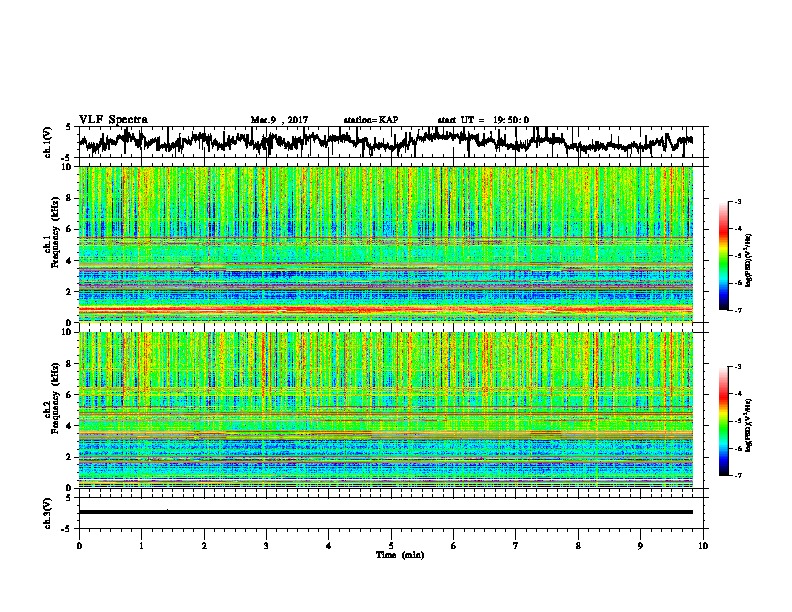The image size is (792, 612).
Task: Click the "2" tick on time axis
Action: pyautogui.click(x=204, y=546)
